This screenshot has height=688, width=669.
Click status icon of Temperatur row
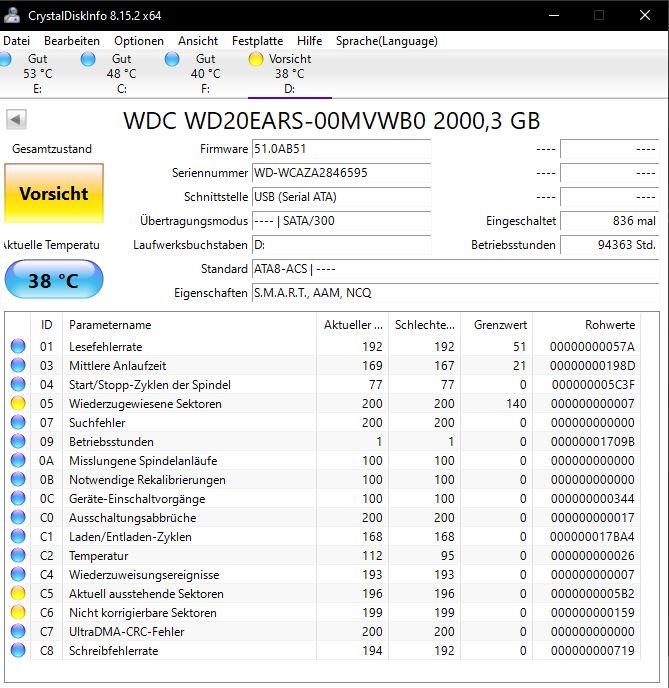(x=18, y=555)
